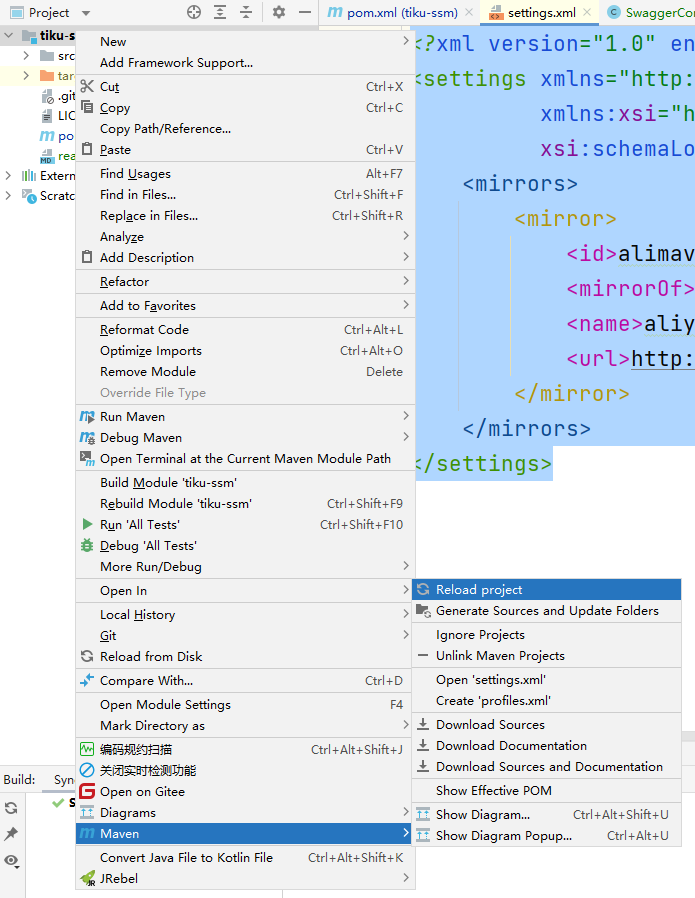Choose Reformat Code from context menu
Image resolution: width=695 pixels, height=898 pixels.
tap(245, 330)
